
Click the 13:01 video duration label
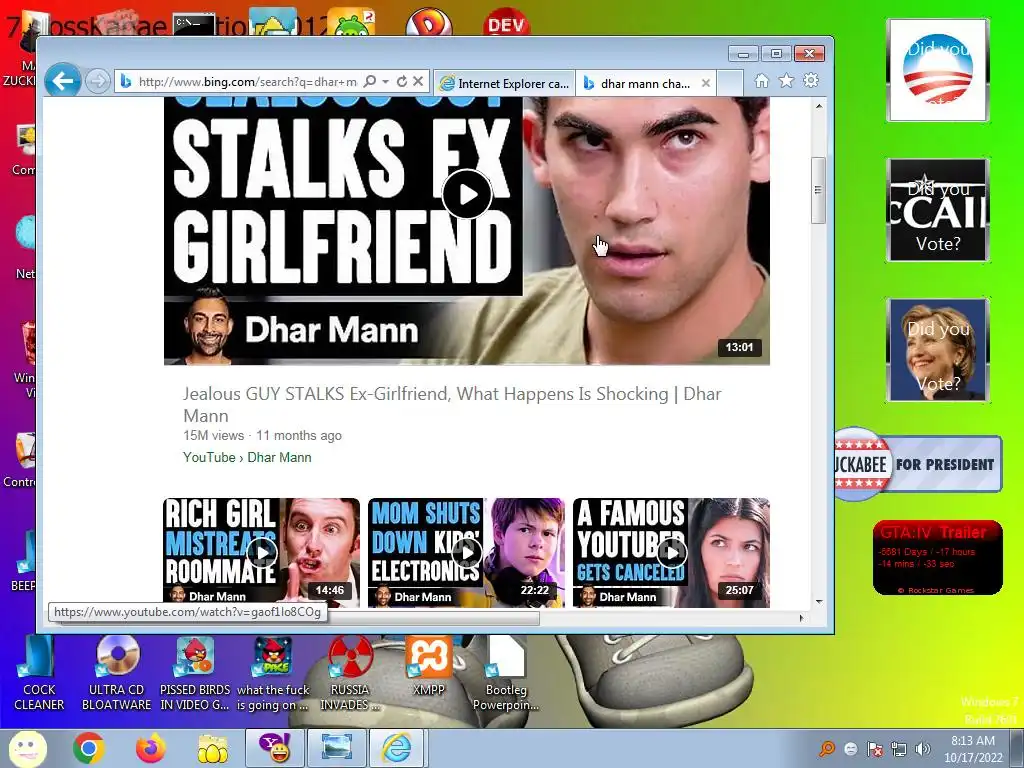(739, 347)
